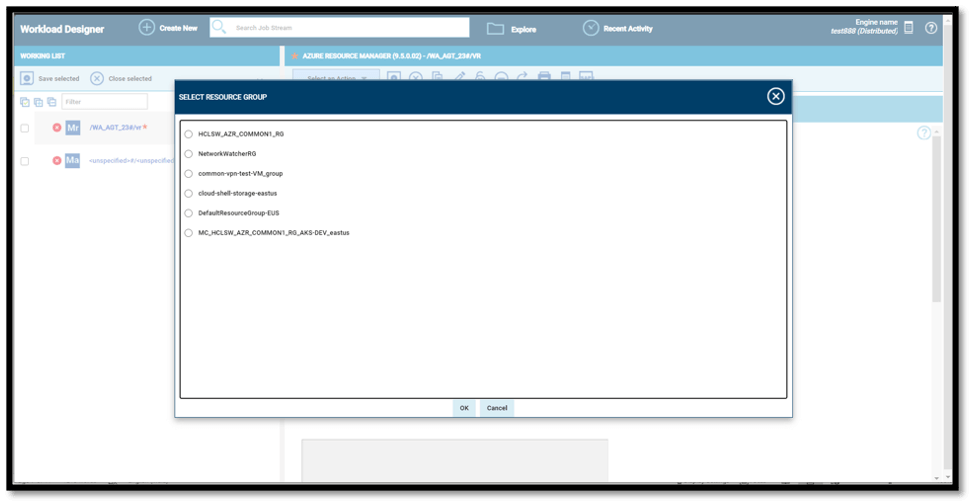Viewport: 972px width, 504px height.
Task: Click the printer icon in editor toolbar
Action: (544, 76)
